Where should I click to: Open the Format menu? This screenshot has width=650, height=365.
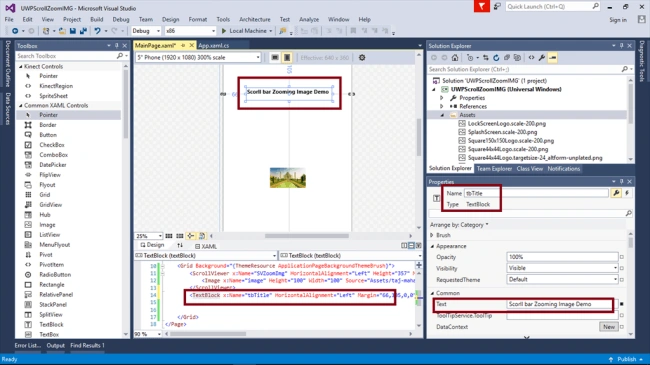coord(198,19)
